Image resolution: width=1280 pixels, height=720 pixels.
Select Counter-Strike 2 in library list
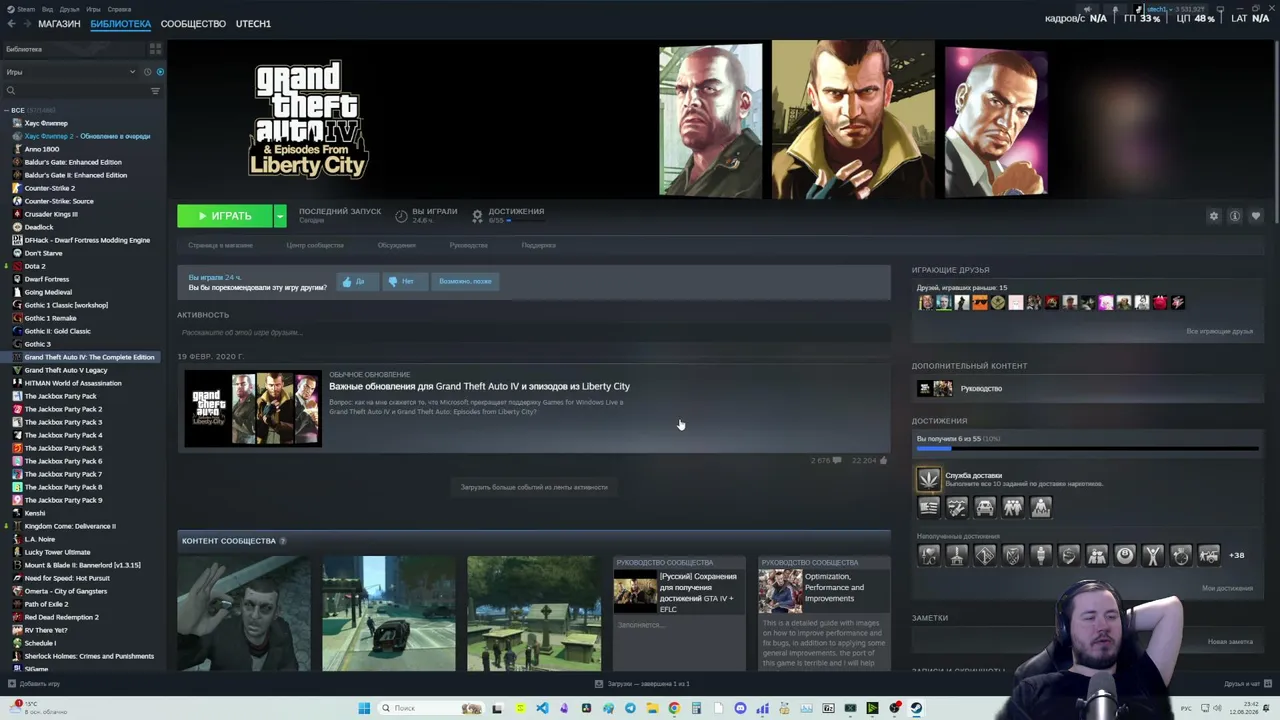pos(50,188)
